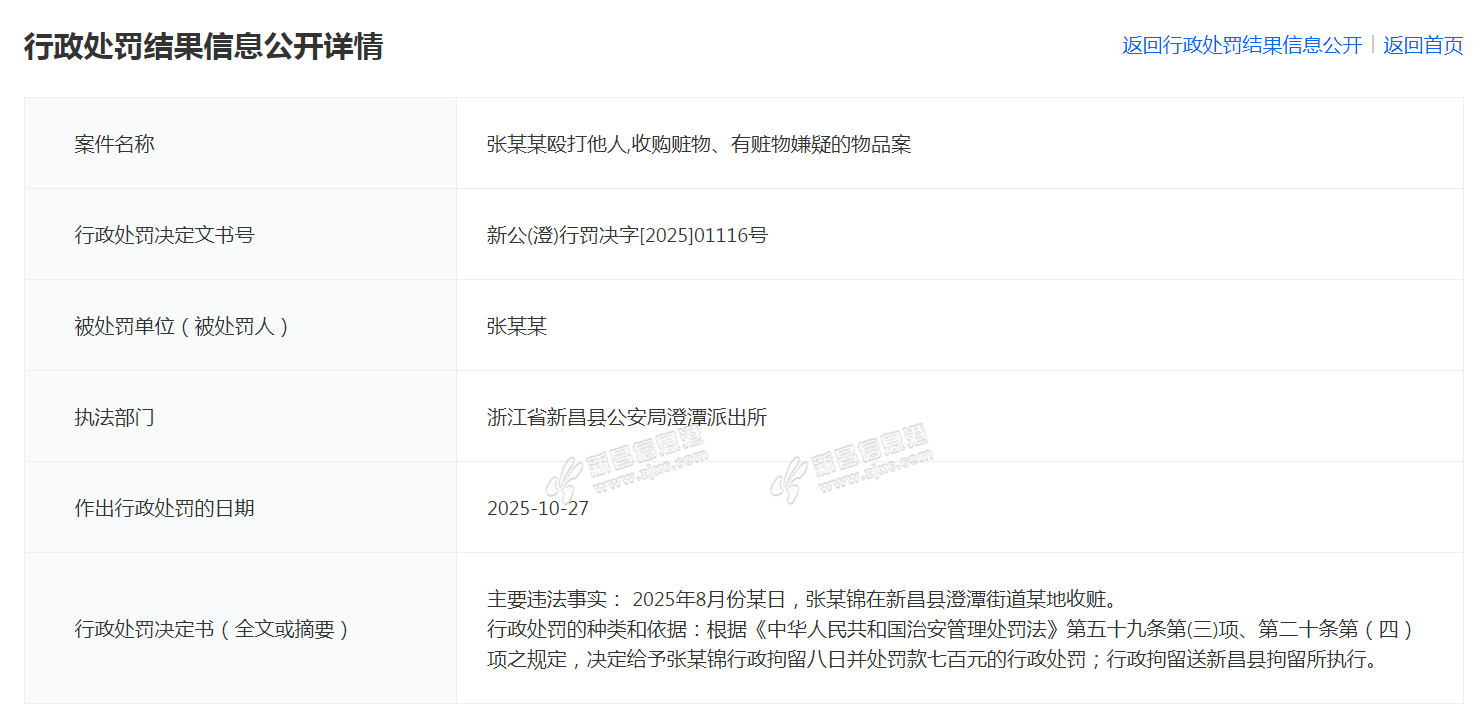
Task: Select the 执法部门 row label
Action: [115, 417]
